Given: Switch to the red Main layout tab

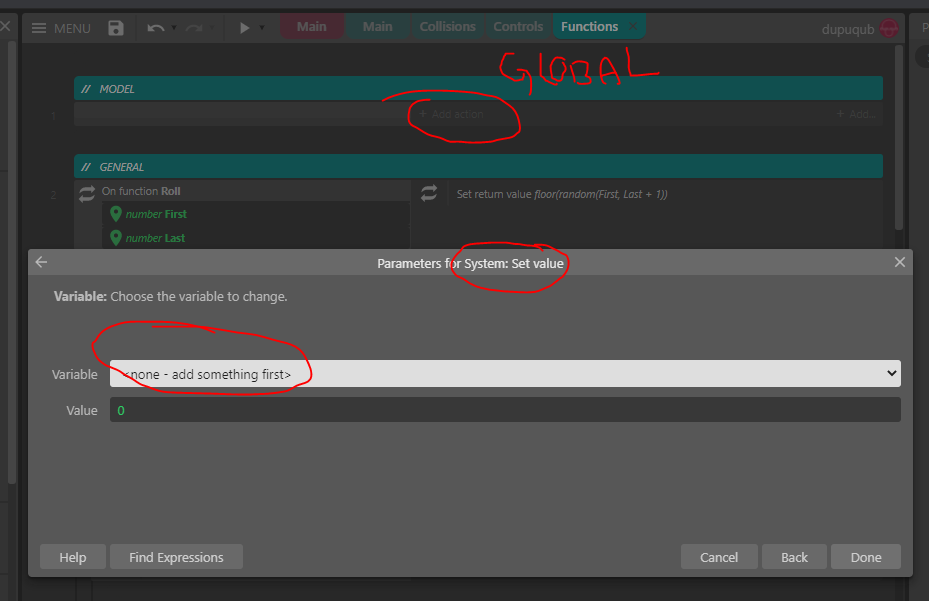Looking at the screenshot, I should [312, 27].
